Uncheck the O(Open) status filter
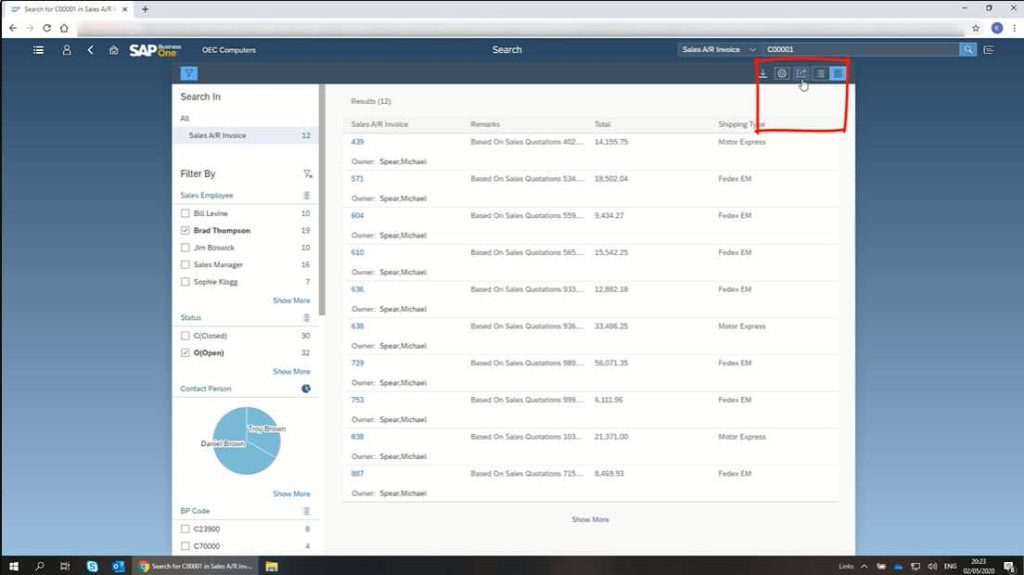Image resolution: width=1024 pixels, height=575 pixels. click(185, 352)
